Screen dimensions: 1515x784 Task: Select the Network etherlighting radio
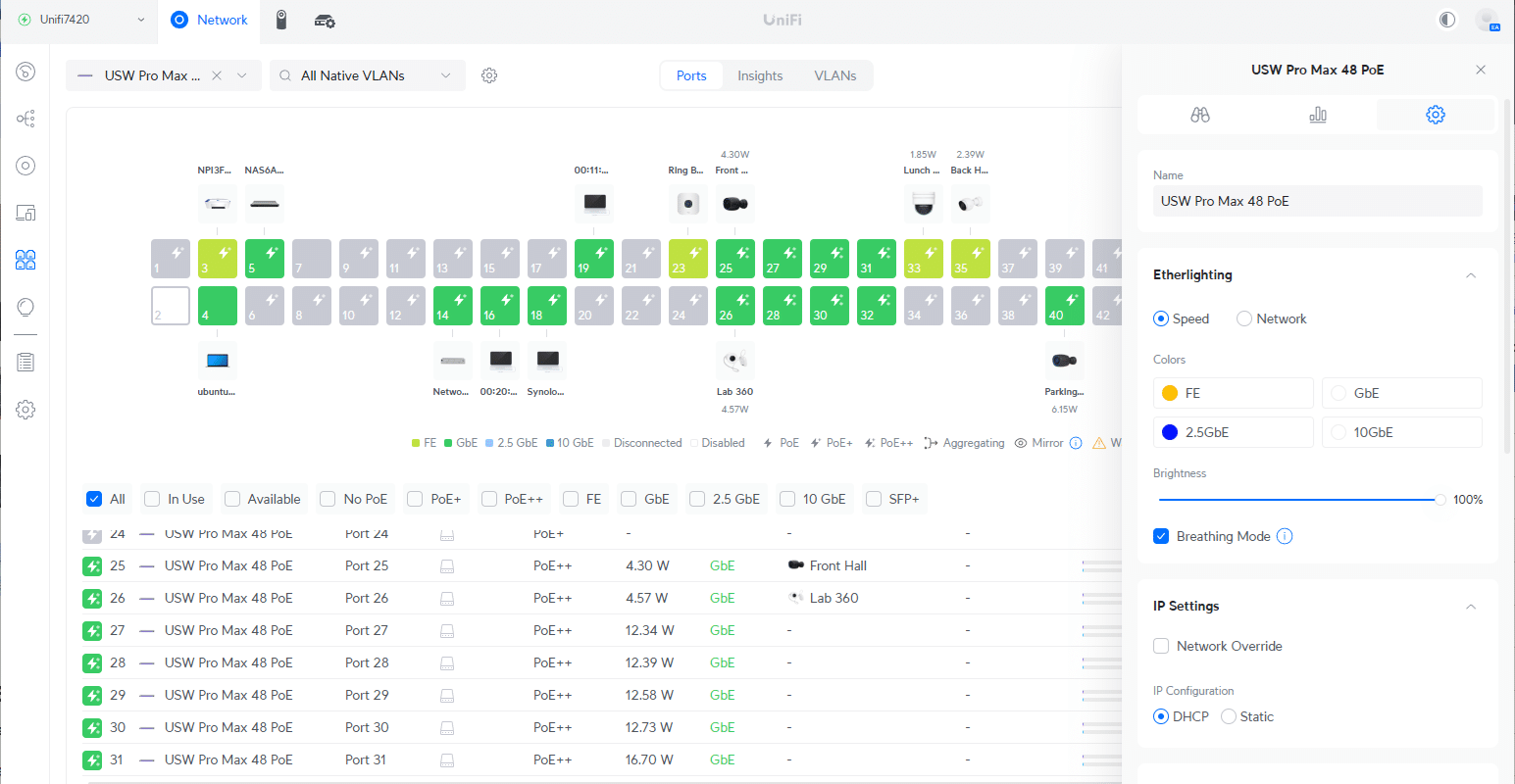tap(1244, 318)
